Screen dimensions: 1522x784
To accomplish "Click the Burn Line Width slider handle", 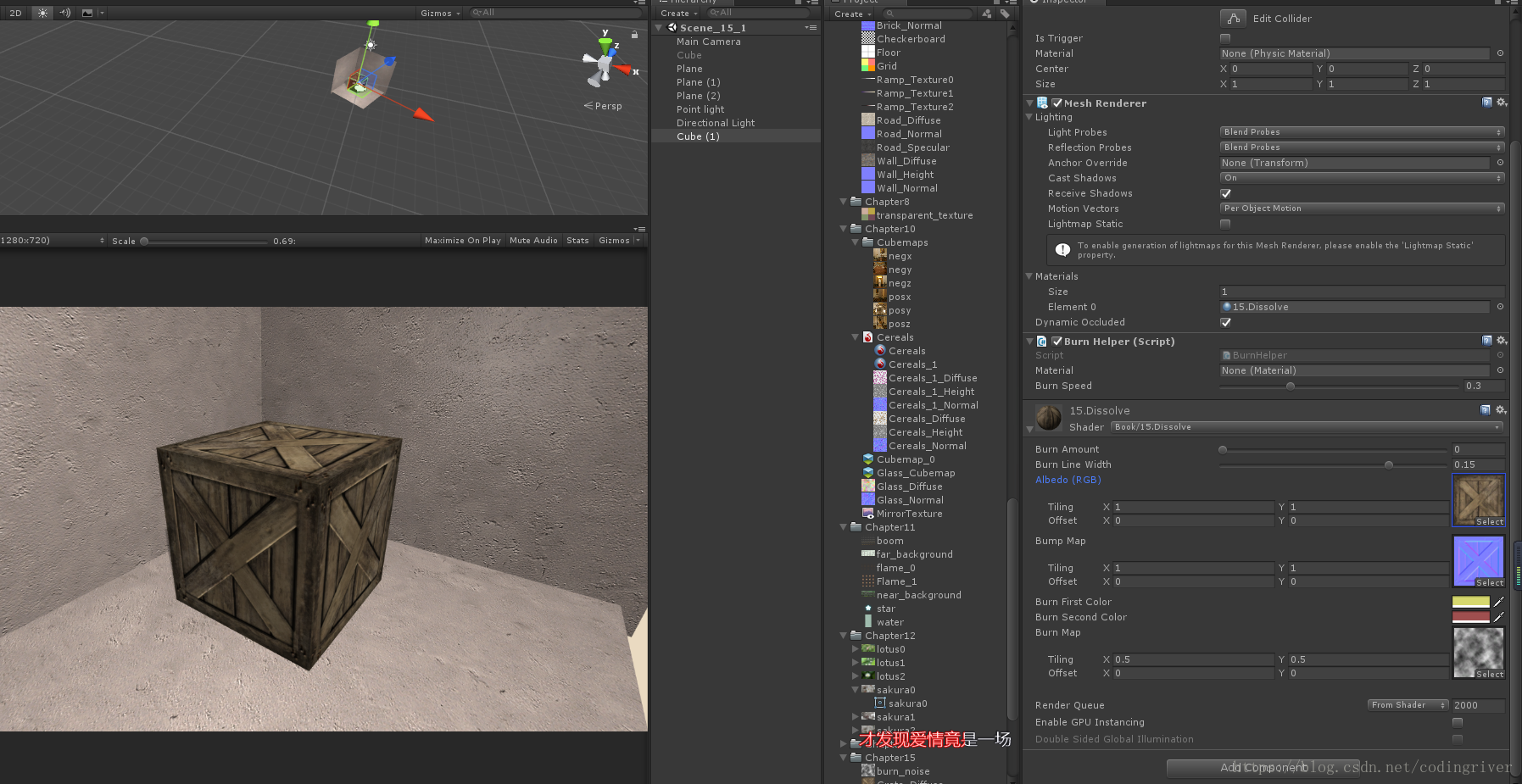I will (1388, 464).
